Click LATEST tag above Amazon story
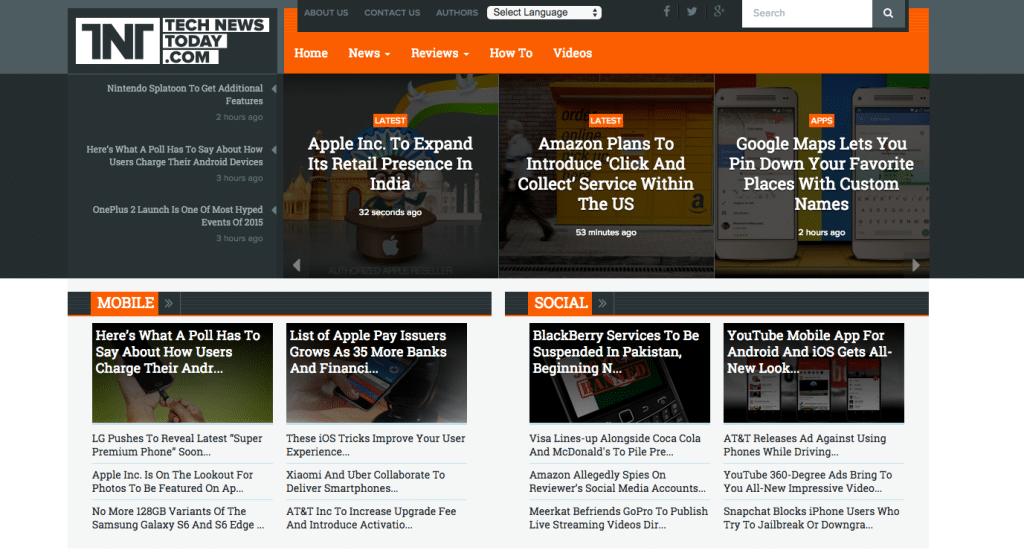 (x=605, y=121)
